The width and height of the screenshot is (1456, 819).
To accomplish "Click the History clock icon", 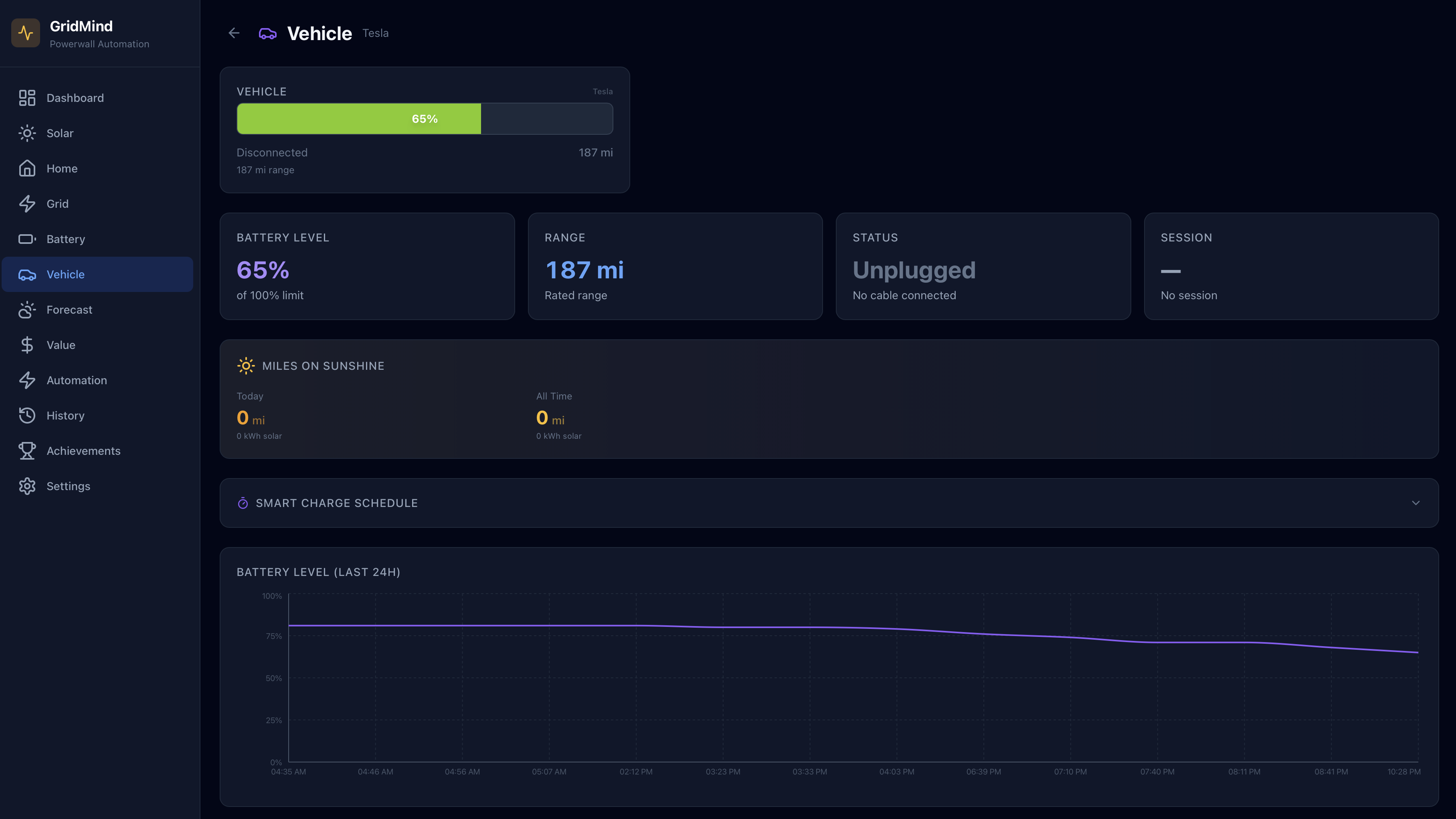I will (26, 416).
